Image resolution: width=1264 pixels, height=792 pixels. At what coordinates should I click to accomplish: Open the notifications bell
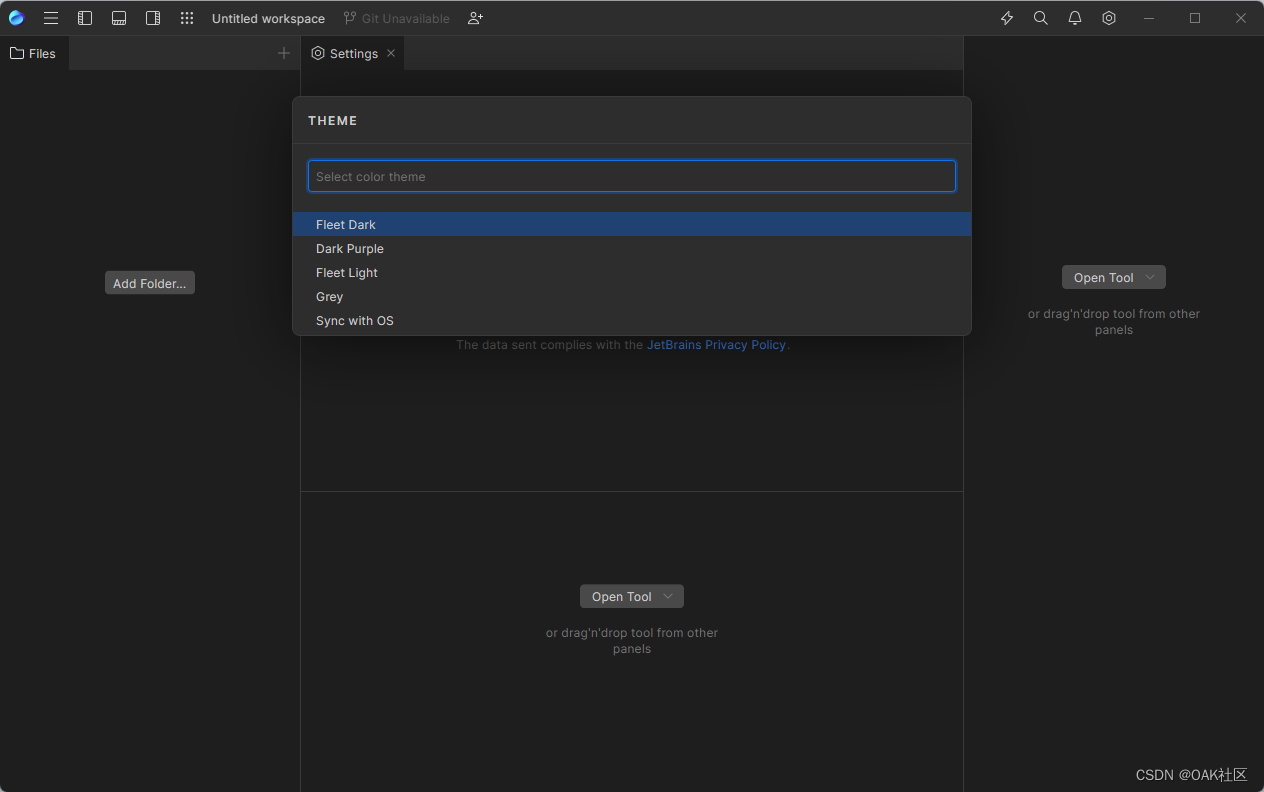(1074, 17)
